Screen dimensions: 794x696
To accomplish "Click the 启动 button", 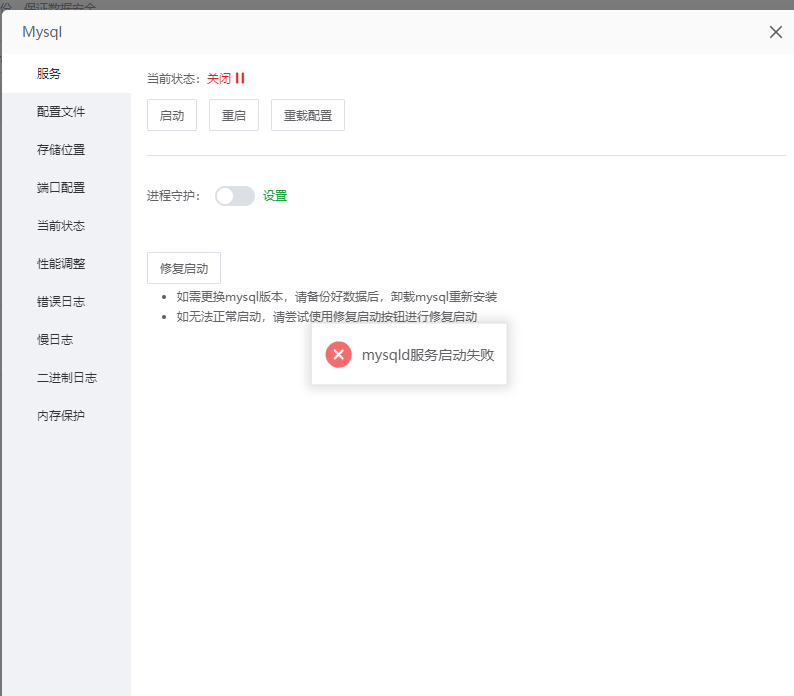I will click(172, 115).
